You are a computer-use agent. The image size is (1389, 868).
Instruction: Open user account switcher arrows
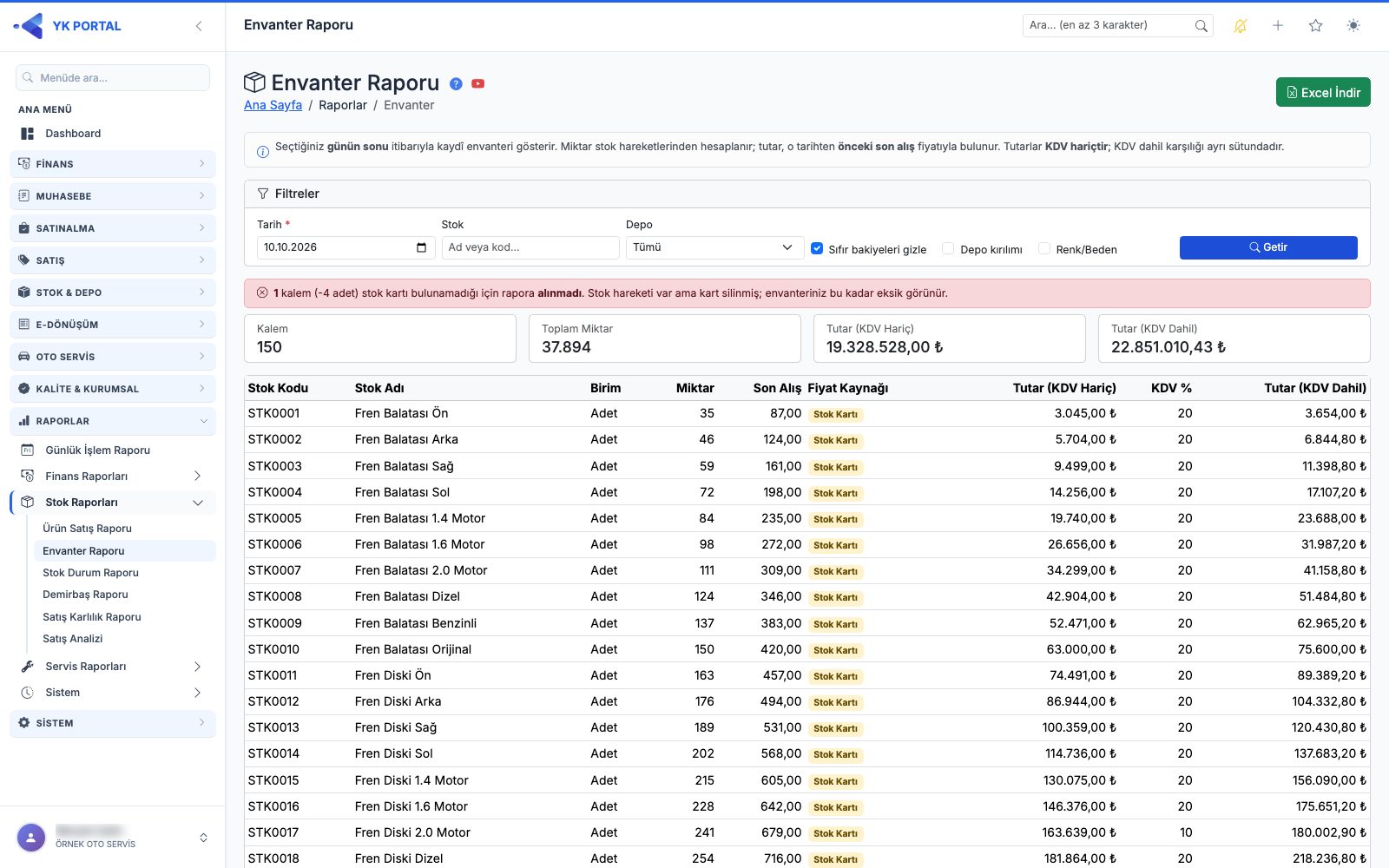(x=203, y=838)
